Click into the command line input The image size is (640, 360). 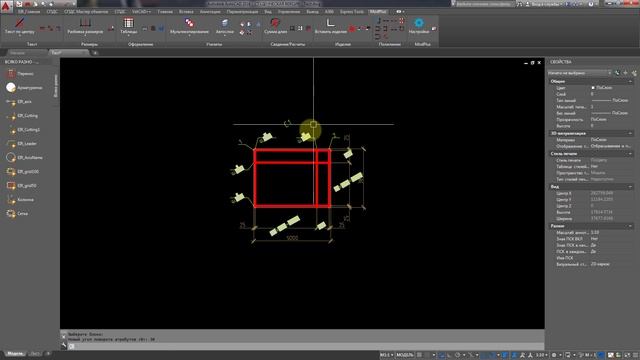coord(306,346)
